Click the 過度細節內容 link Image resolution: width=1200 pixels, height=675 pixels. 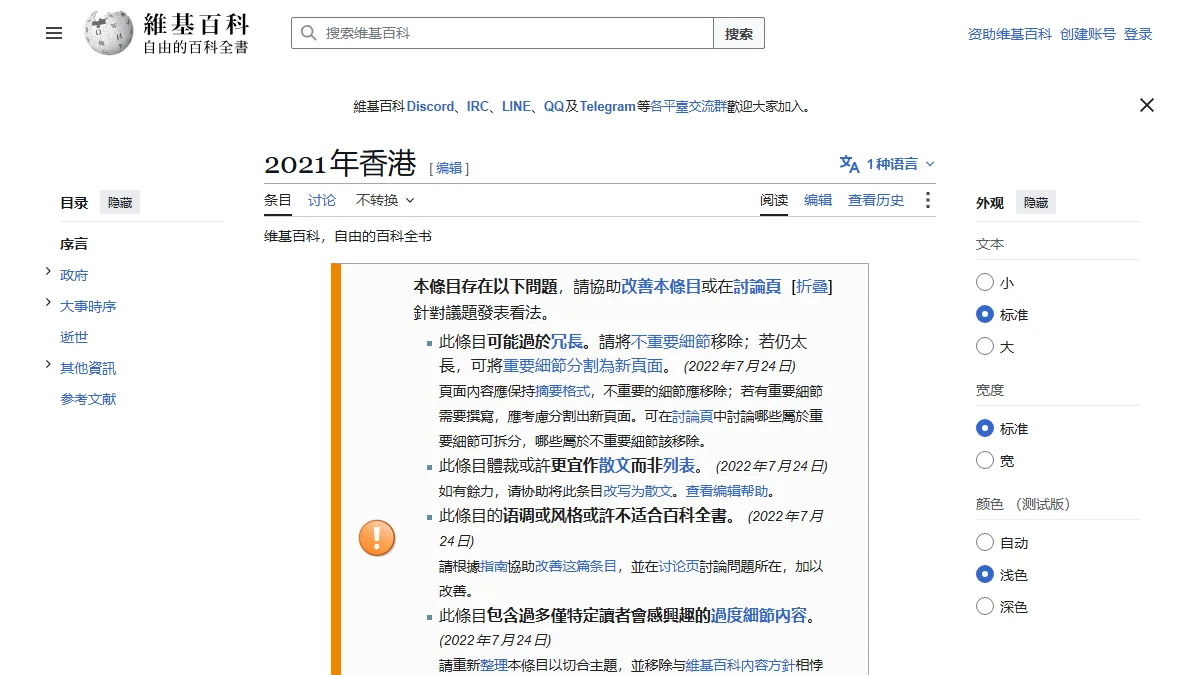point(759,615)
